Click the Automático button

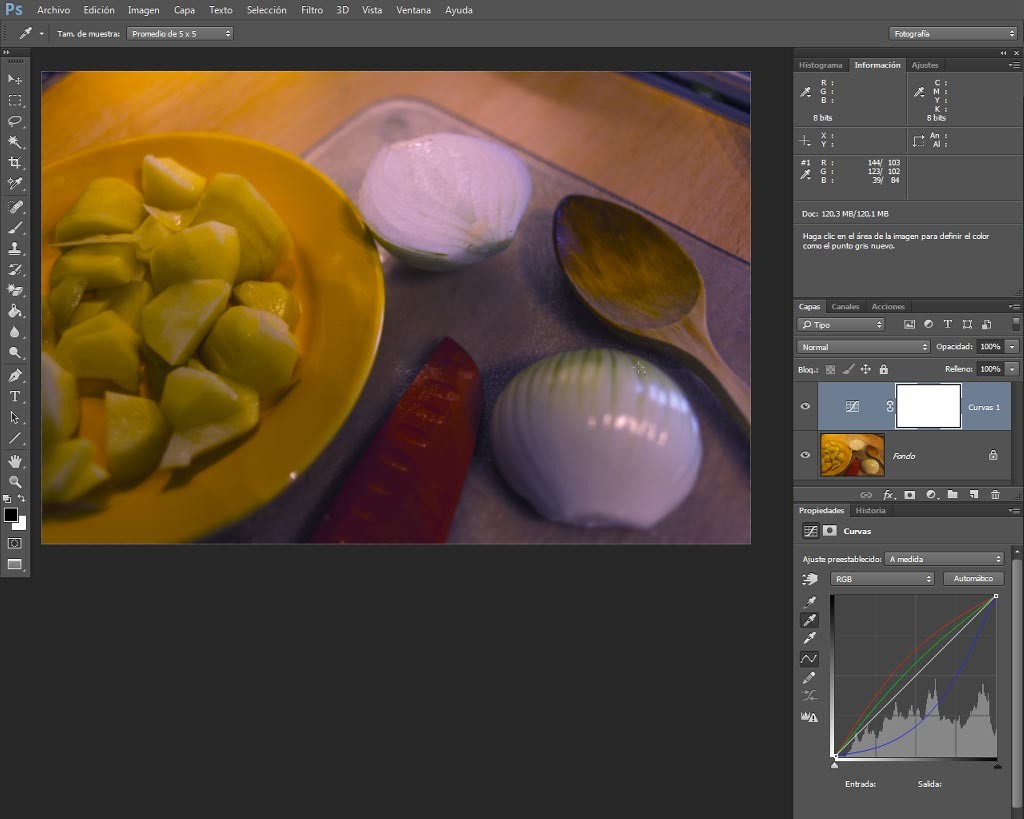point(973,579)
